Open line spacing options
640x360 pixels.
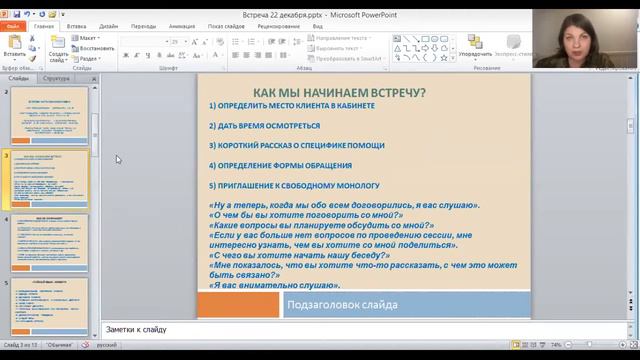click(298, 42)
